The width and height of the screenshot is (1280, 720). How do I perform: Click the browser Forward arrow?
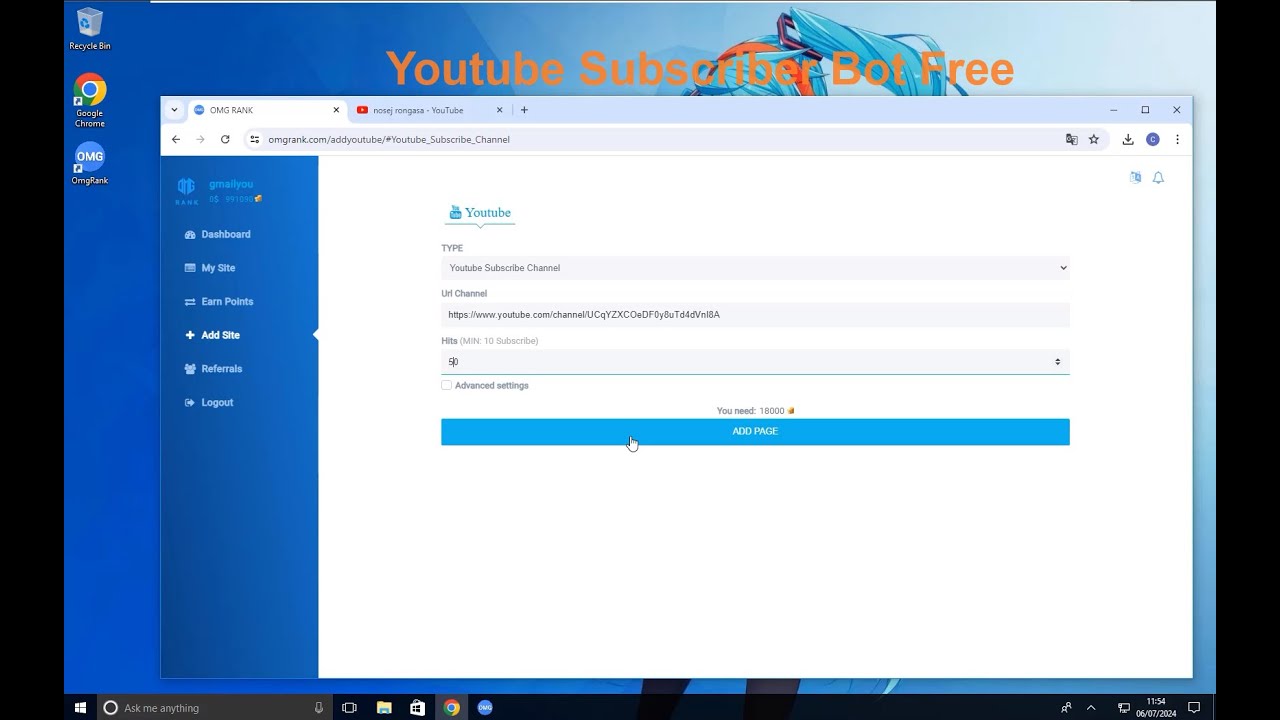(200, 139)
